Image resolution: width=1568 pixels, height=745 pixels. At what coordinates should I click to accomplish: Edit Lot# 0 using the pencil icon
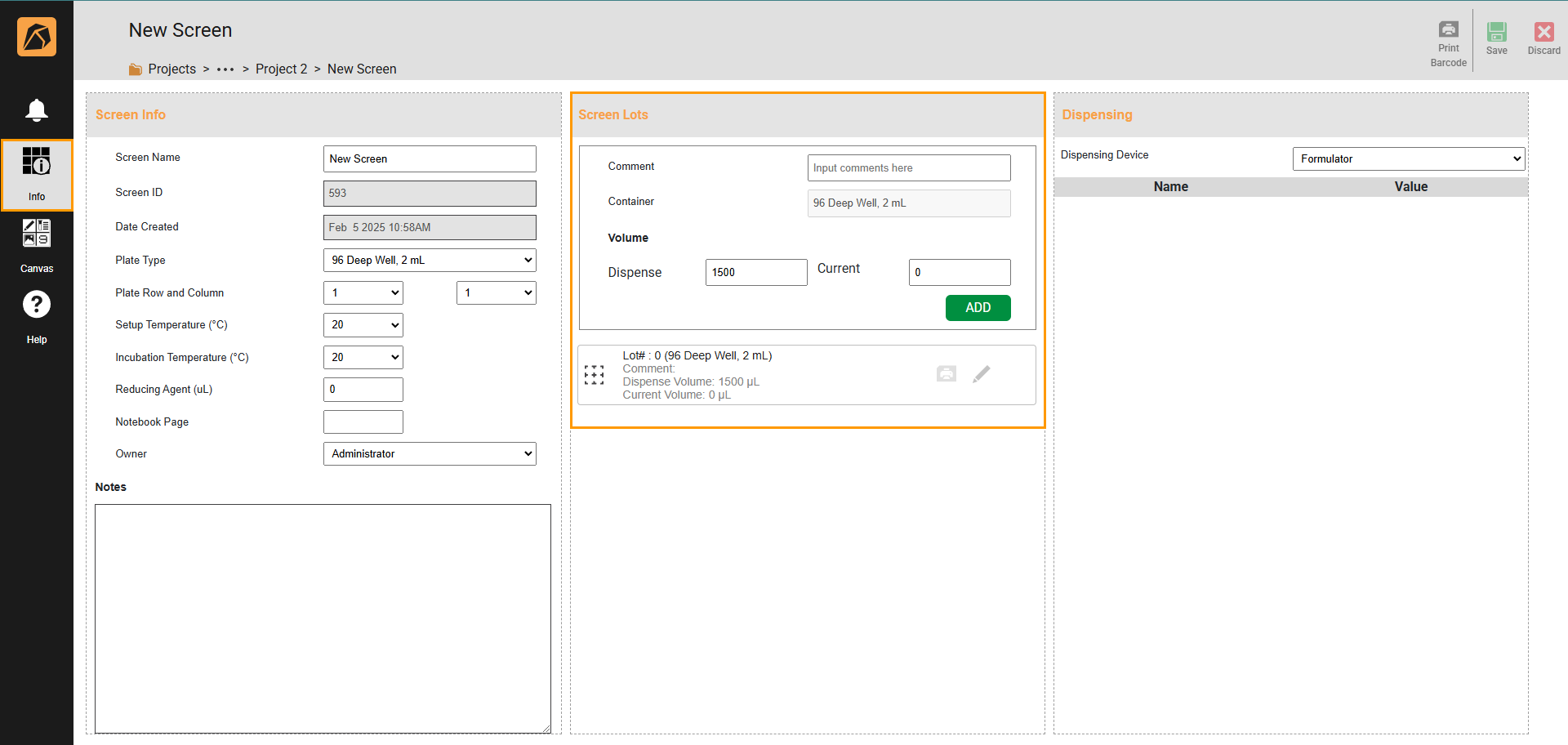click(981, 373)
